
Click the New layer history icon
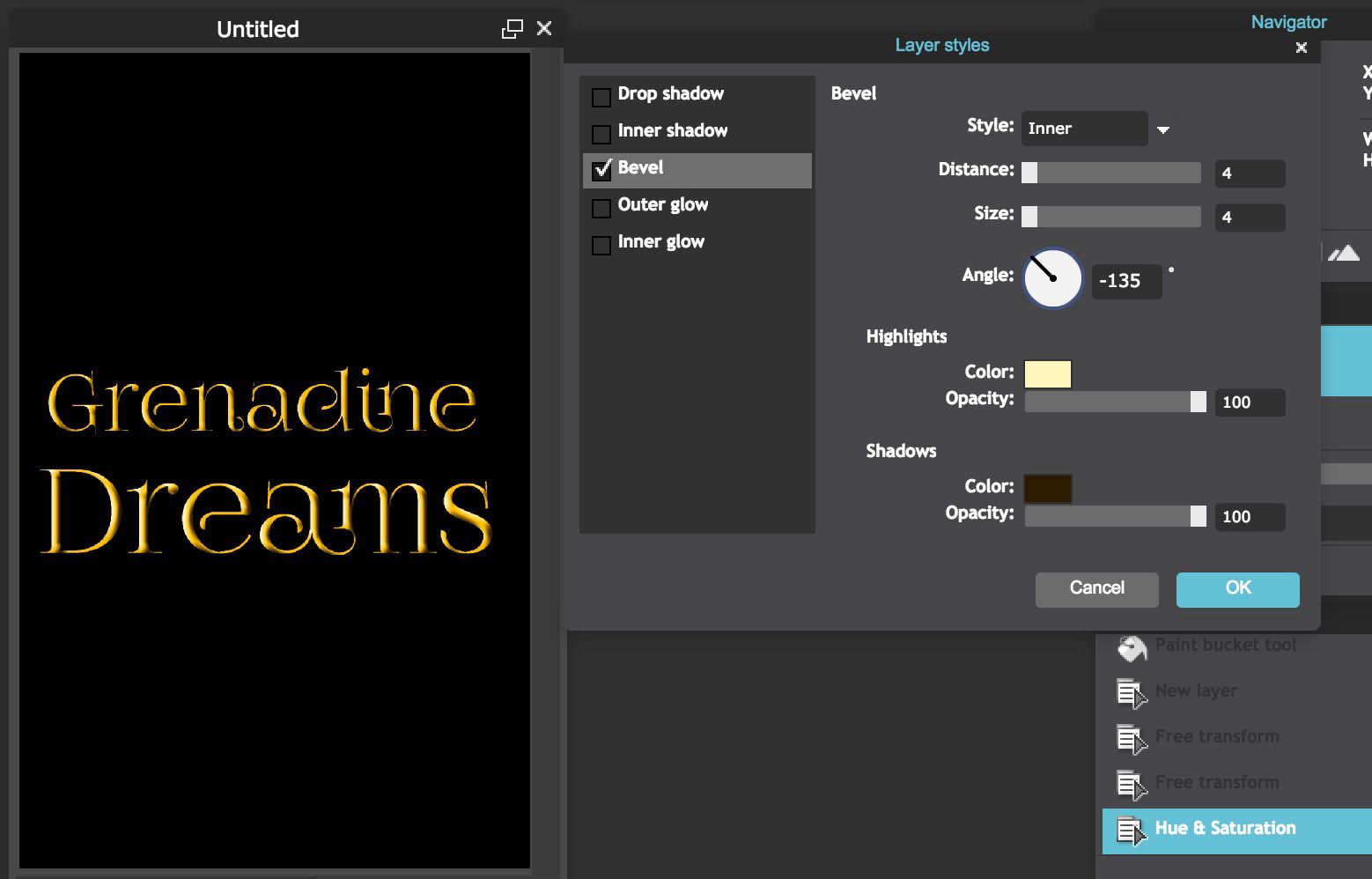[1131, 693]
